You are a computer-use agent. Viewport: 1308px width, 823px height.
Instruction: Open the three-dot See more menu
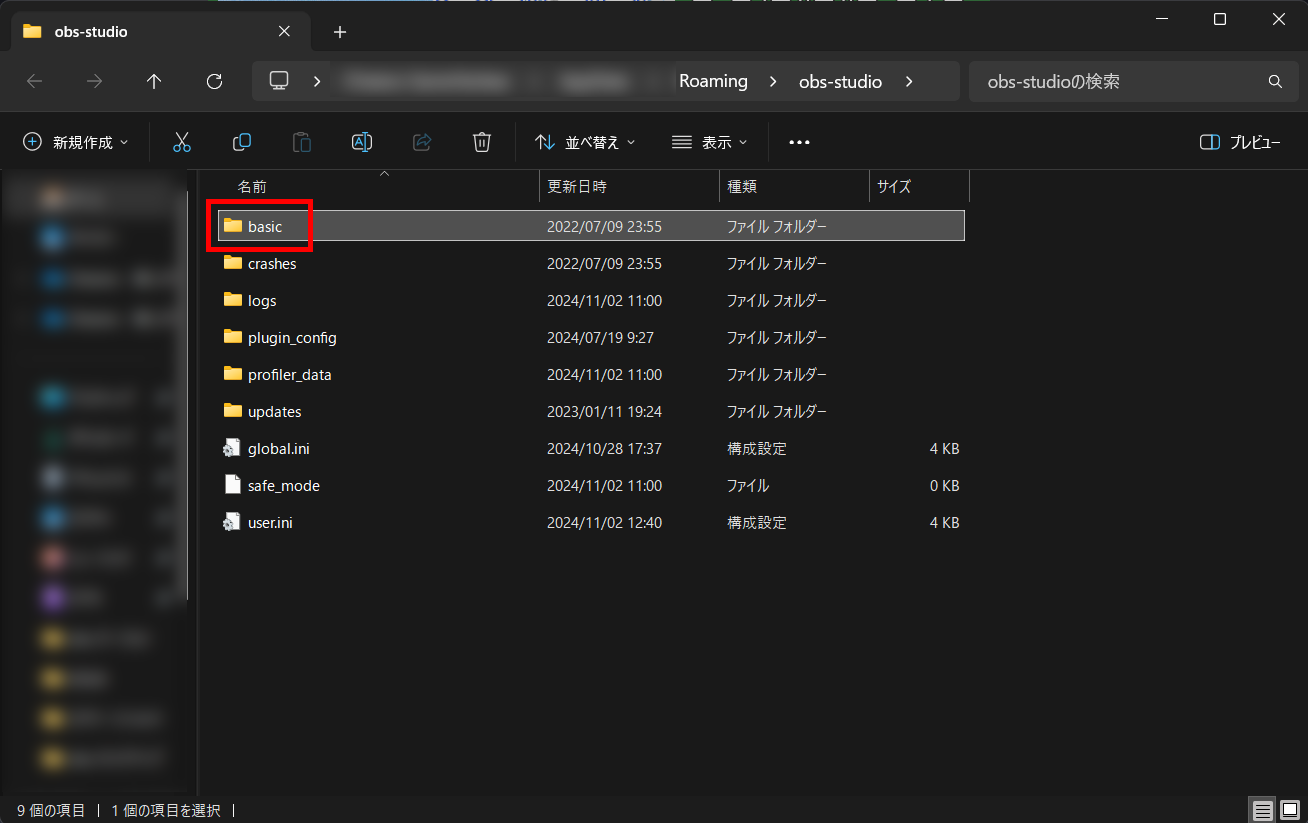(799, 142)
